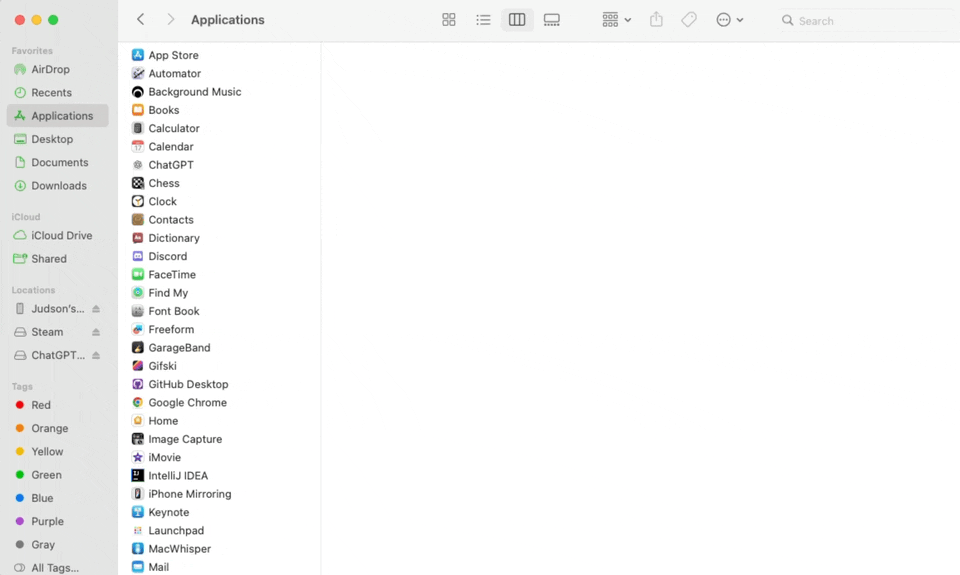The height and width of the screenshot is (575, 960).
Task: Select the App Store icon
Action: 138,55
